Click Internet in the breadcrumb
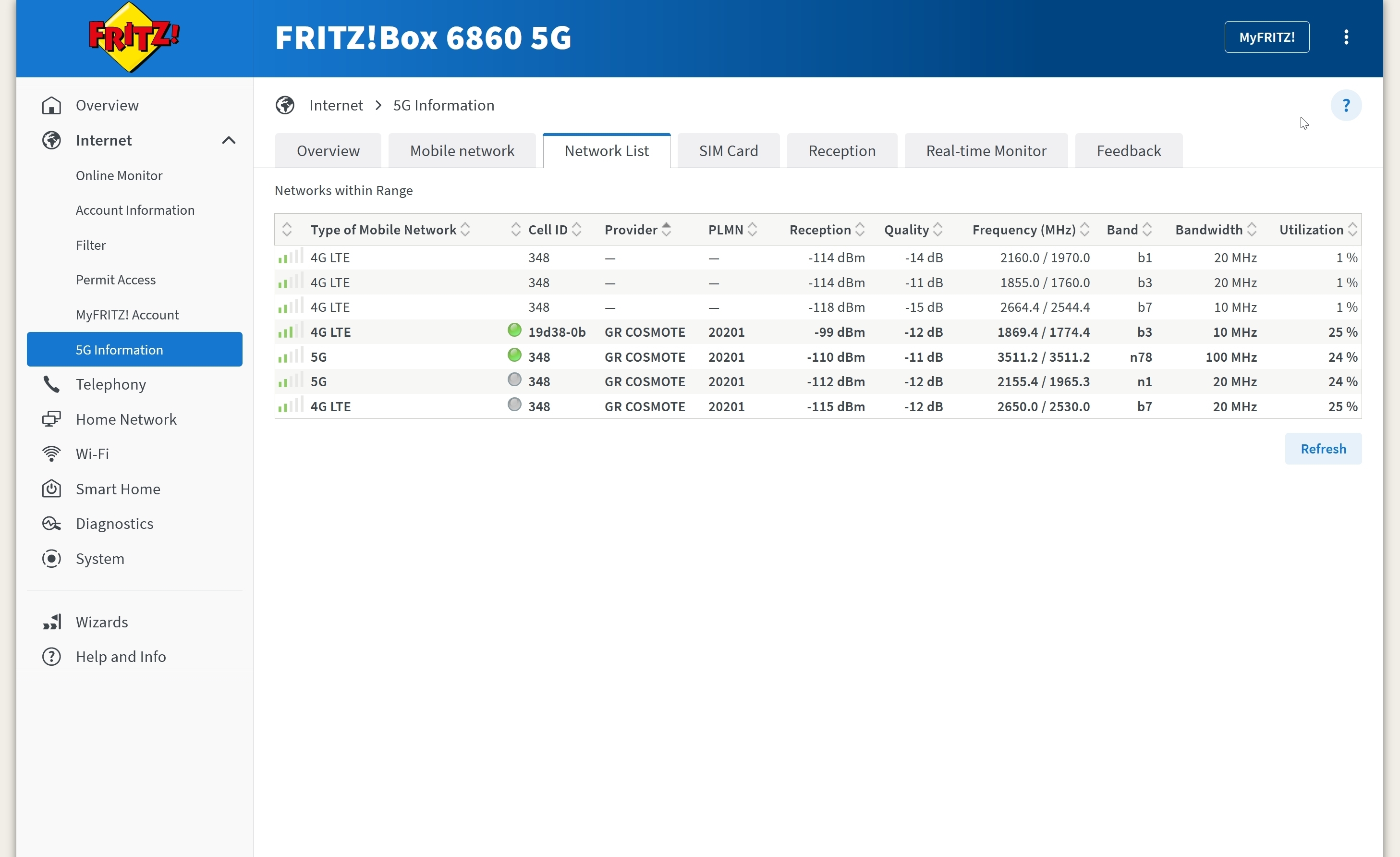 pyautogui.click(x=336, y=105)
